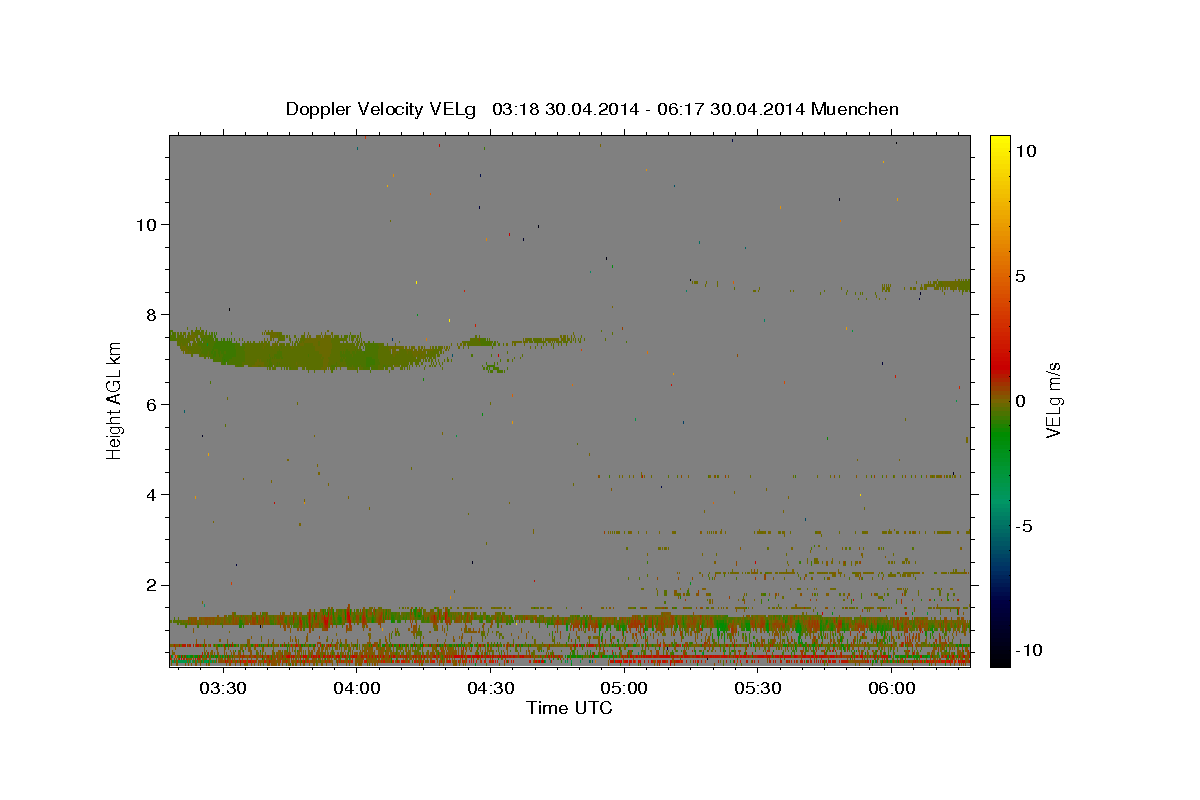Click the '04:30' time axis label

click(x=491, y=688)
